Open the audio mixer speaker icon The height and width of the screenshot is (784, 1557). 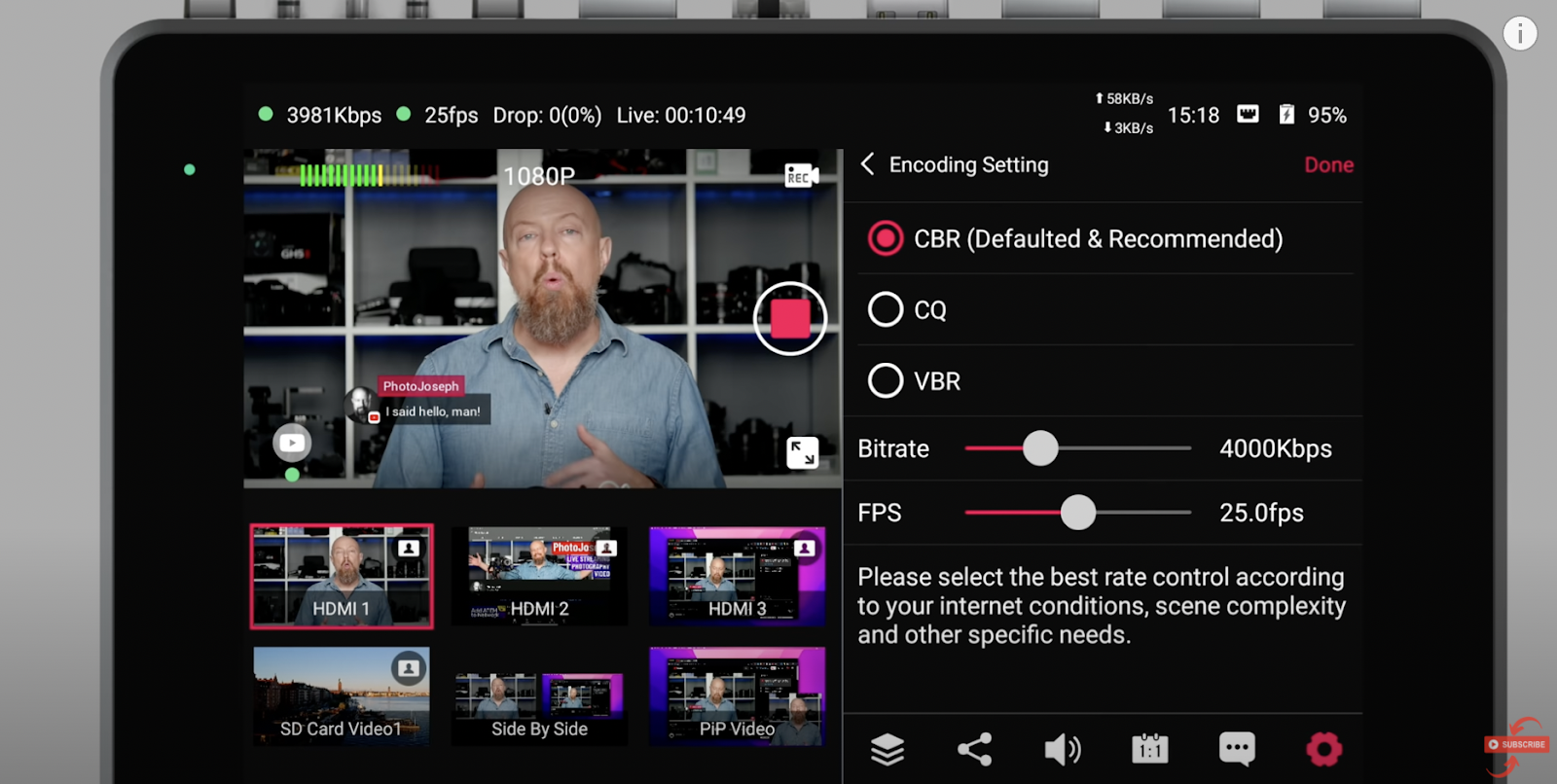1062,749
